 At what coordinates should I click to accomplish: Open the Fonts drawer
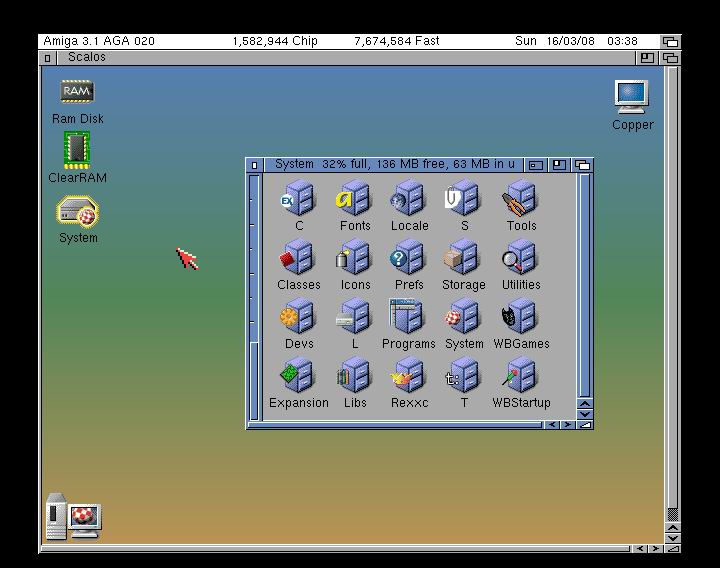pyautogui.click(x=354, y=198)
